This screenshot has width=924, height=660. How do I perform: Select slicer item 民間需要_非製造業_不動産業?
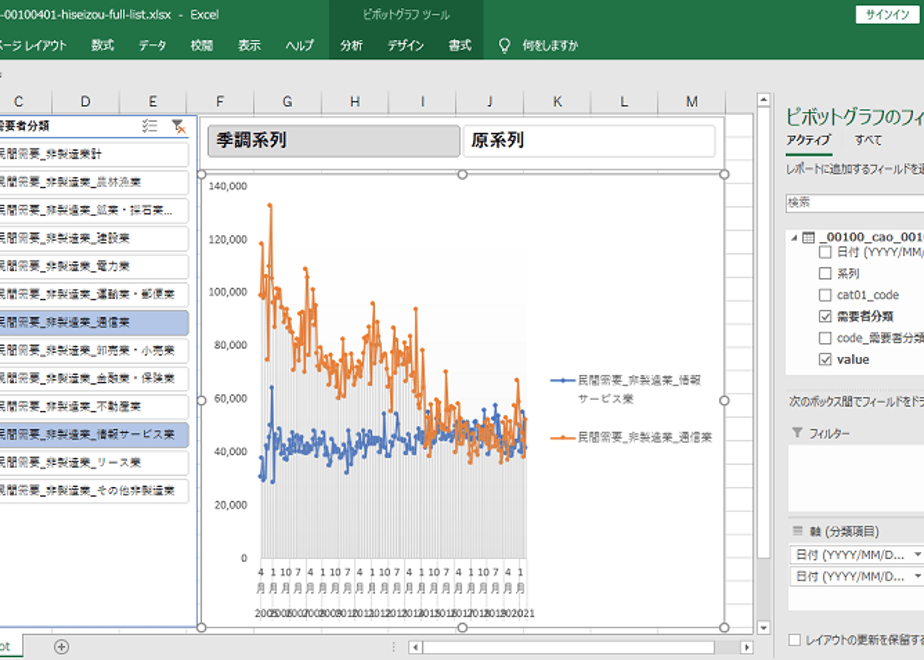[93, 407]
